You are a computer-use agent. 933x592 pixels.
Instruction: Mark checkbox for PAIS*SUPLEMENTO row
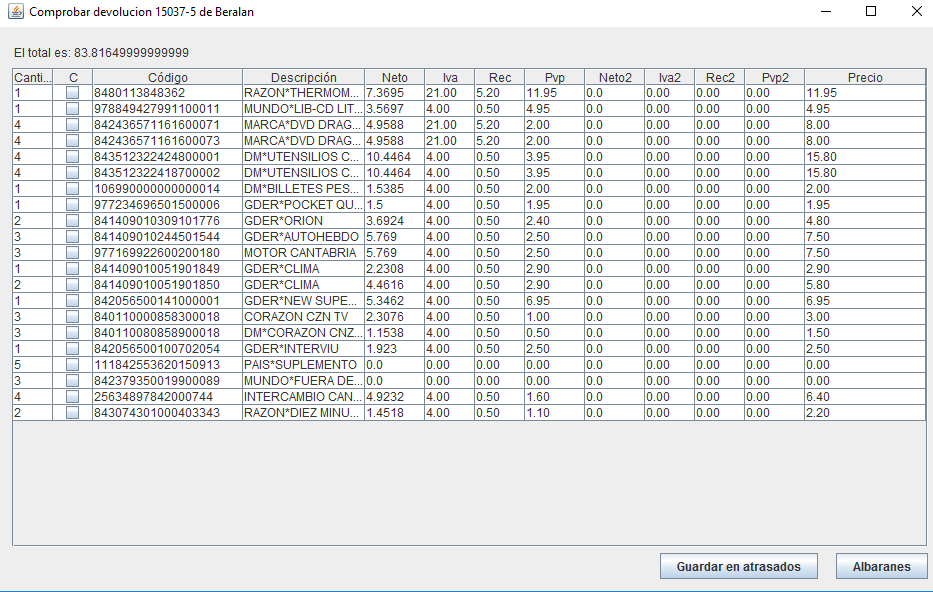point(72,365)
